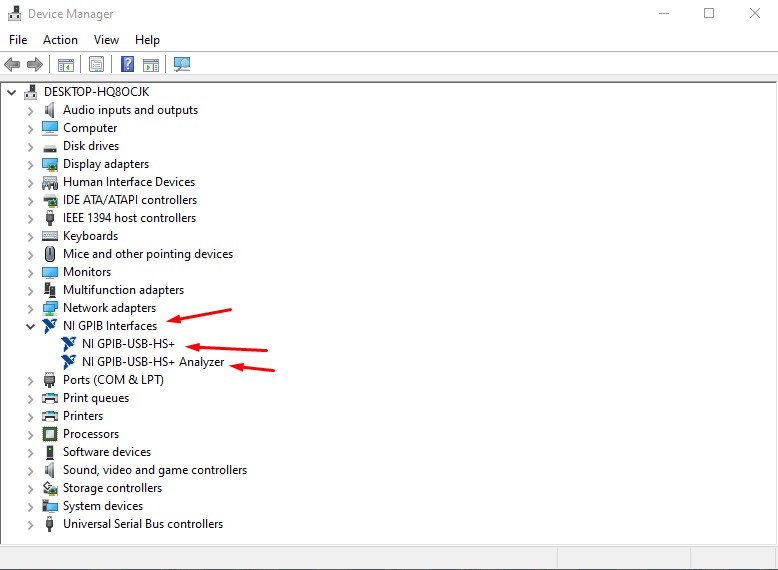Expand the Display adapters chevron
Screen dimensions: 778x570
30,165
